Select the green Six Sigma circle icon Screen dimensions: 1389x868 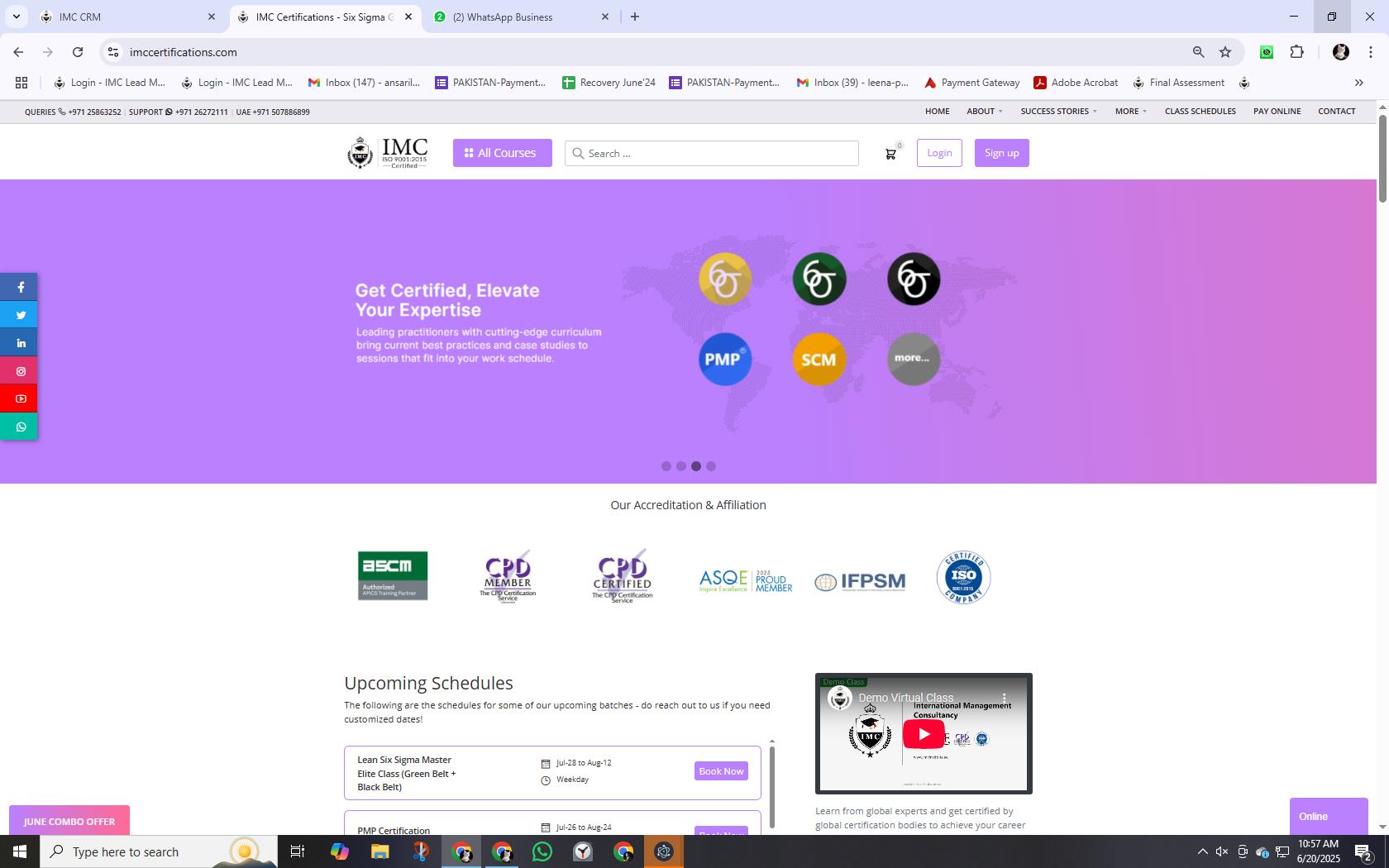pyautogui.click(x=819, y=279)
